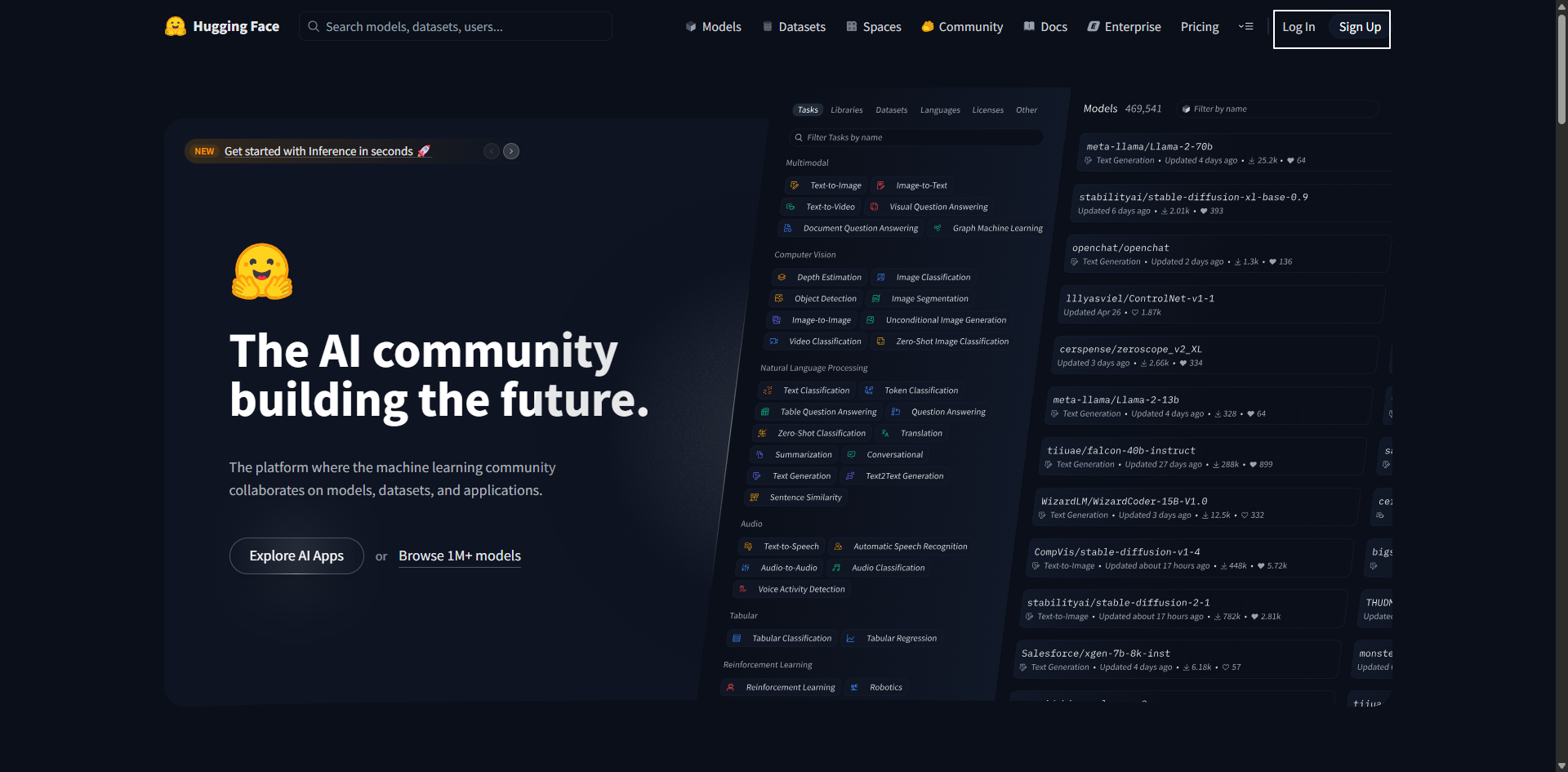The width and height of the screenshot is (1568, 772).
Task: Open the Pricing page
Action: click(1200, 26)
